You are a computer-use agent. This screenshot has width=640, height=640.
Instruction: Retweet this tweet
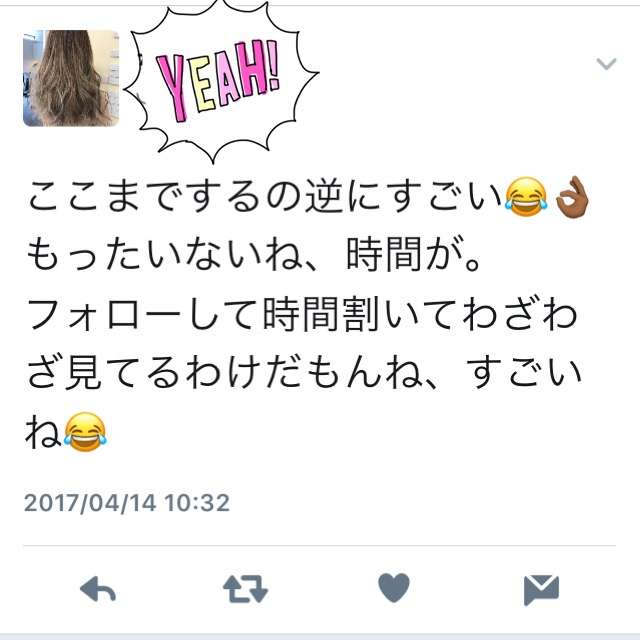tap(245, 589)
